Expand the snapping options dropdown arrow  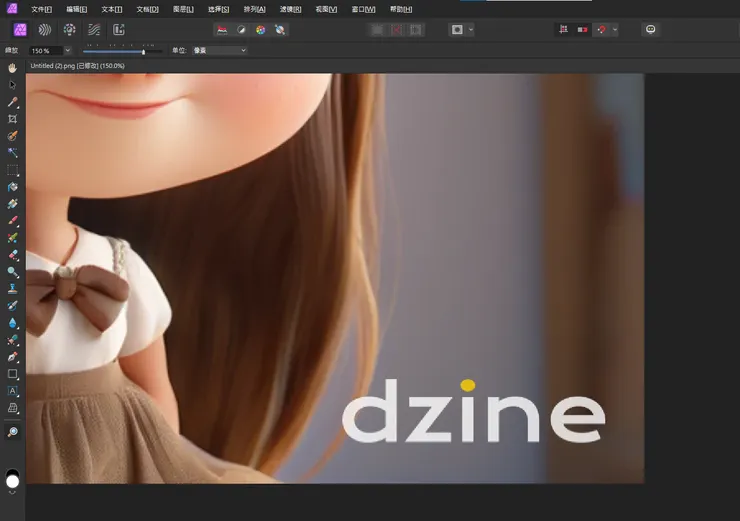coord(614,30)
